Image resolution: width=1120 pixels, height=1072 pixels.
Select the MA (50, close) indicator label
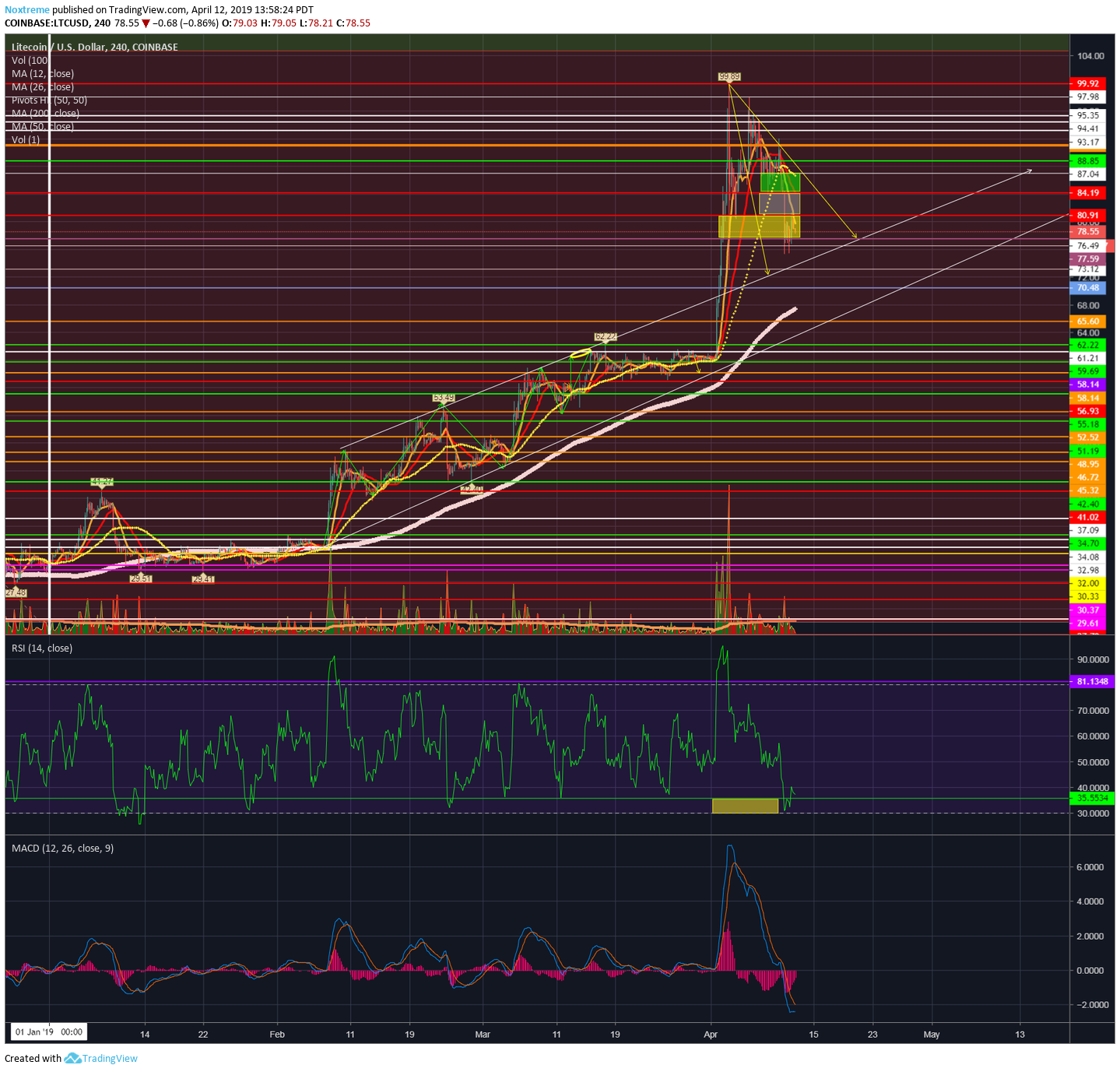(x=43, y=126)
